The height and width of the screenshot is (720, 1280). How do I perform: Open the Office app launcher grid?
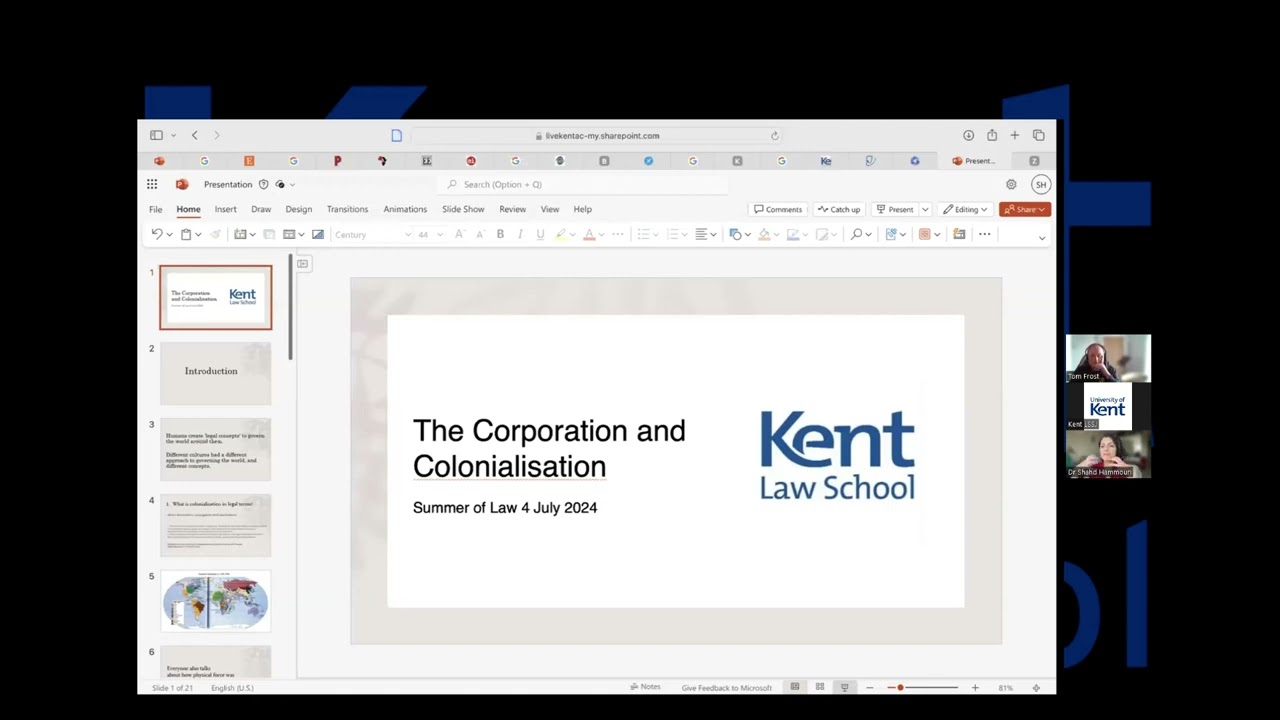click(152, 184)
